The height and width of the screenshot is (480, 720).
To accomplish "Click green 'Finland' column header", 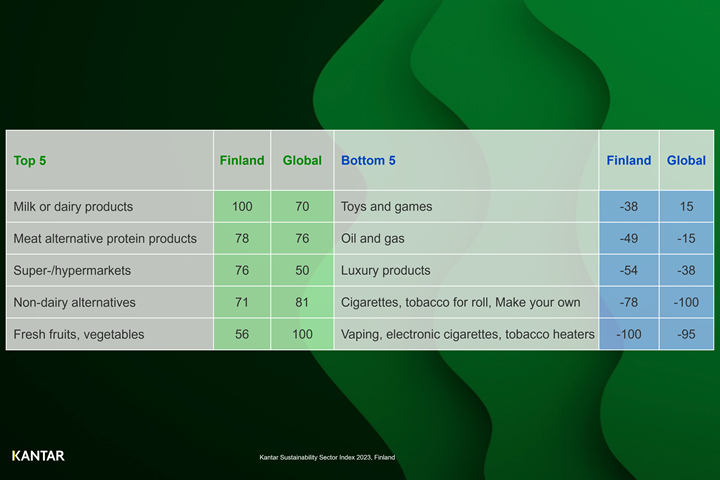I will pyautogui.click(x=242, y=160).
